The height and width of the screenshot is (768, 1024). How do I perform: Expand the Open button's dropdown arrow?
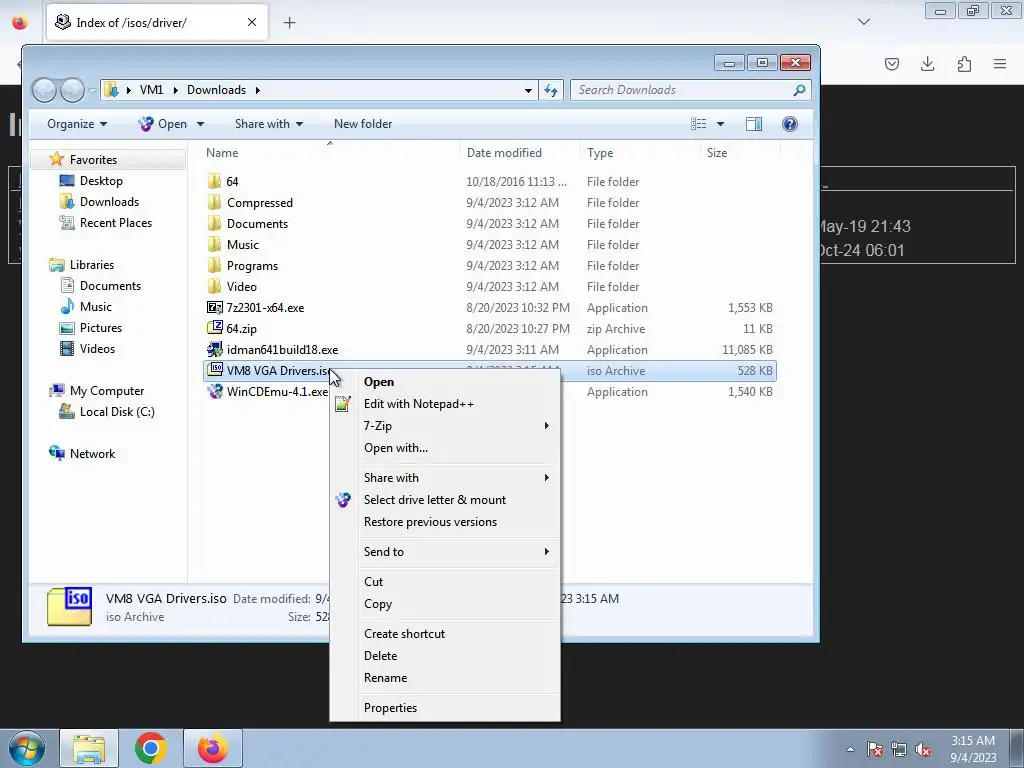pos(200,124)
